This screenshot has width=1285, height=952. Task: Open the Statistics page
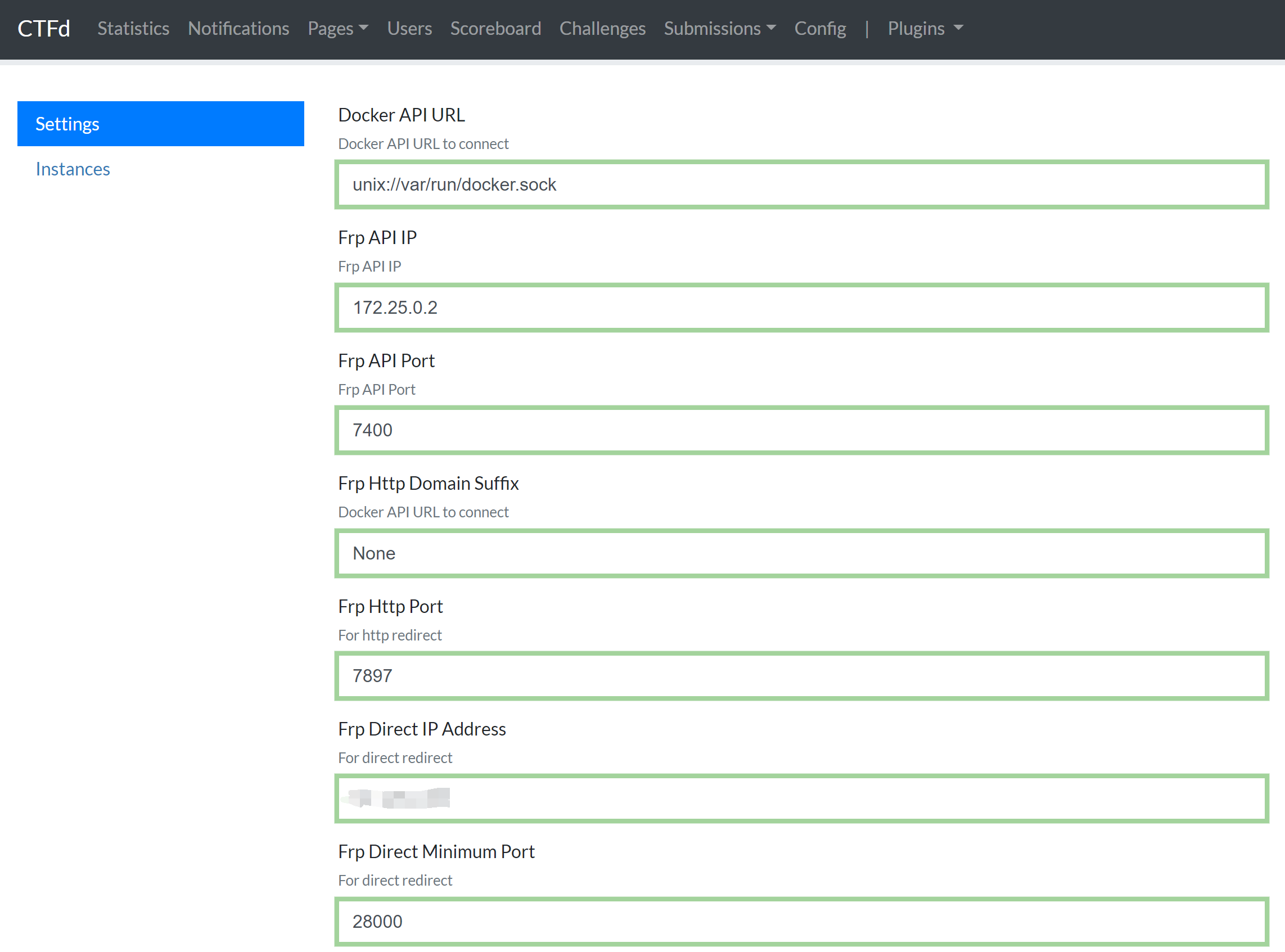[x=133, y=28]
